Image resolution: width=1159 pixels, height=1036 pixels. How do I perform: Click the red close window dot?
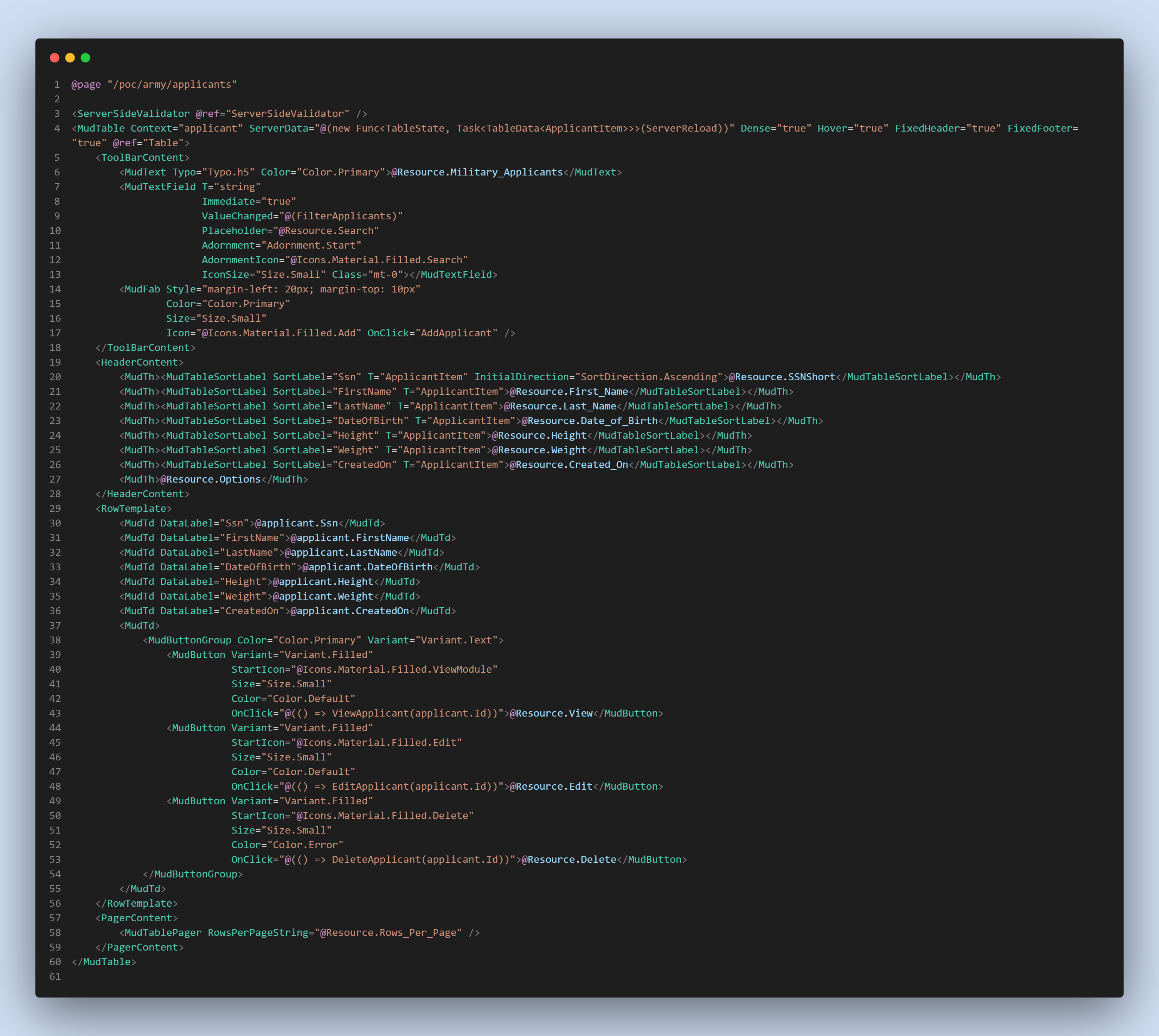[55, 57]
